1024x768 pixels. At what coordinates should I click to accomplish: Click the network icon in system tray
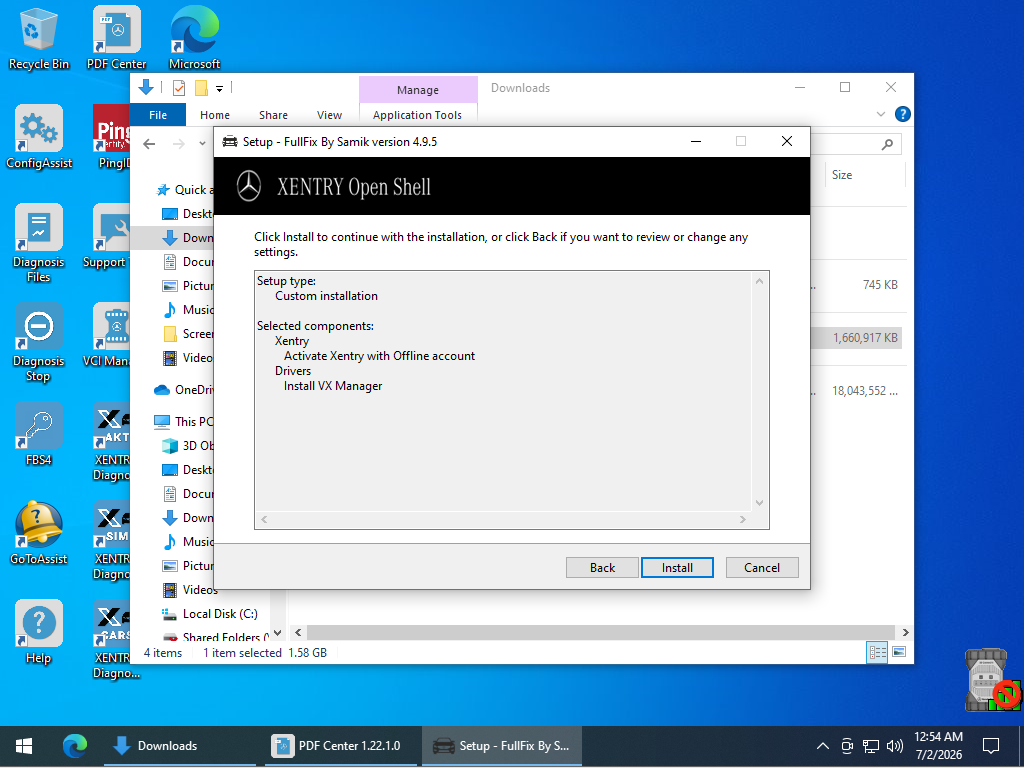click(x=871, y=746)
